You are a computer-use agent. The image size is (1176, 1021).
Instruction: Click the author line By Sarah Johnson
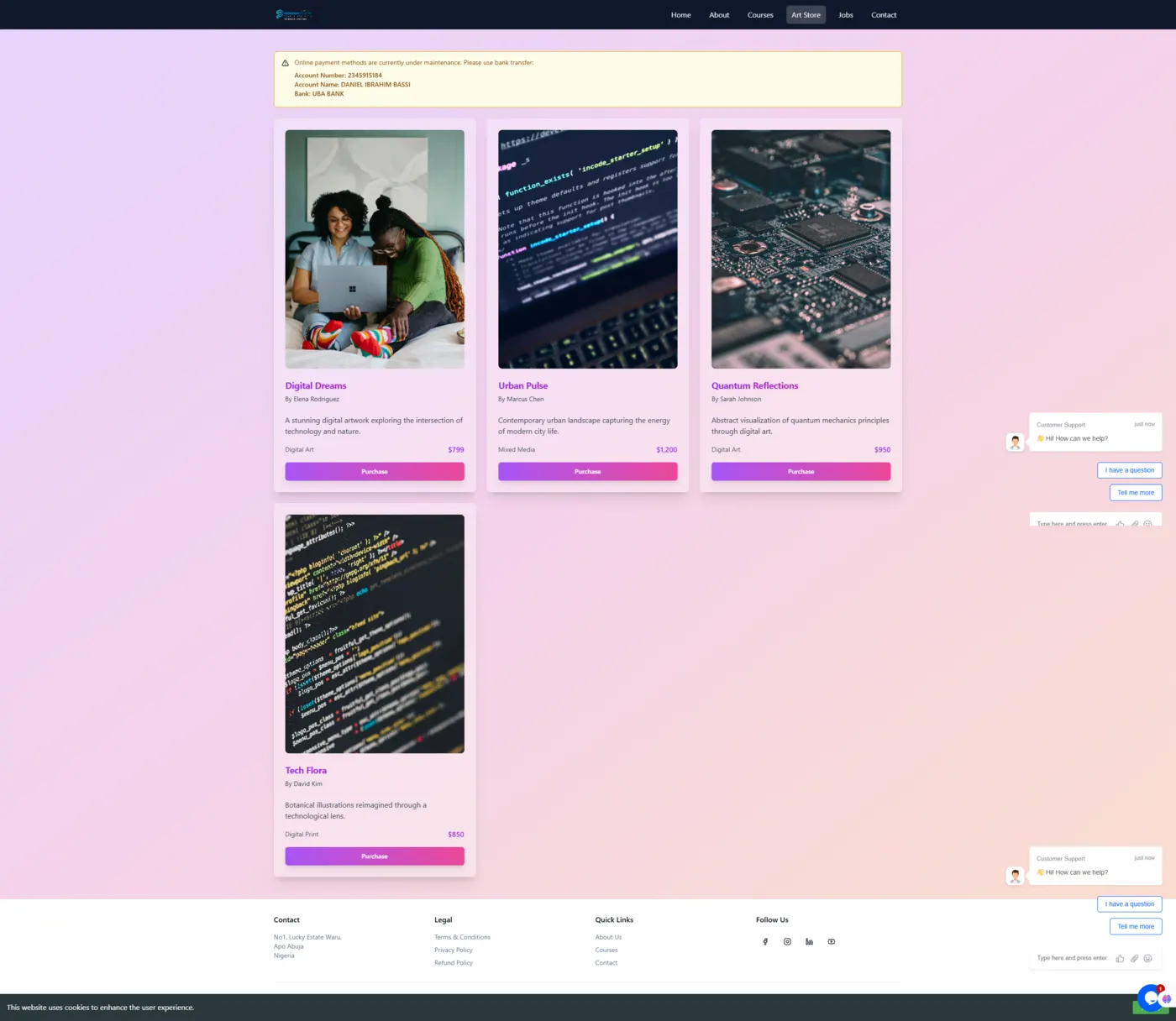[x=736, y=400]
